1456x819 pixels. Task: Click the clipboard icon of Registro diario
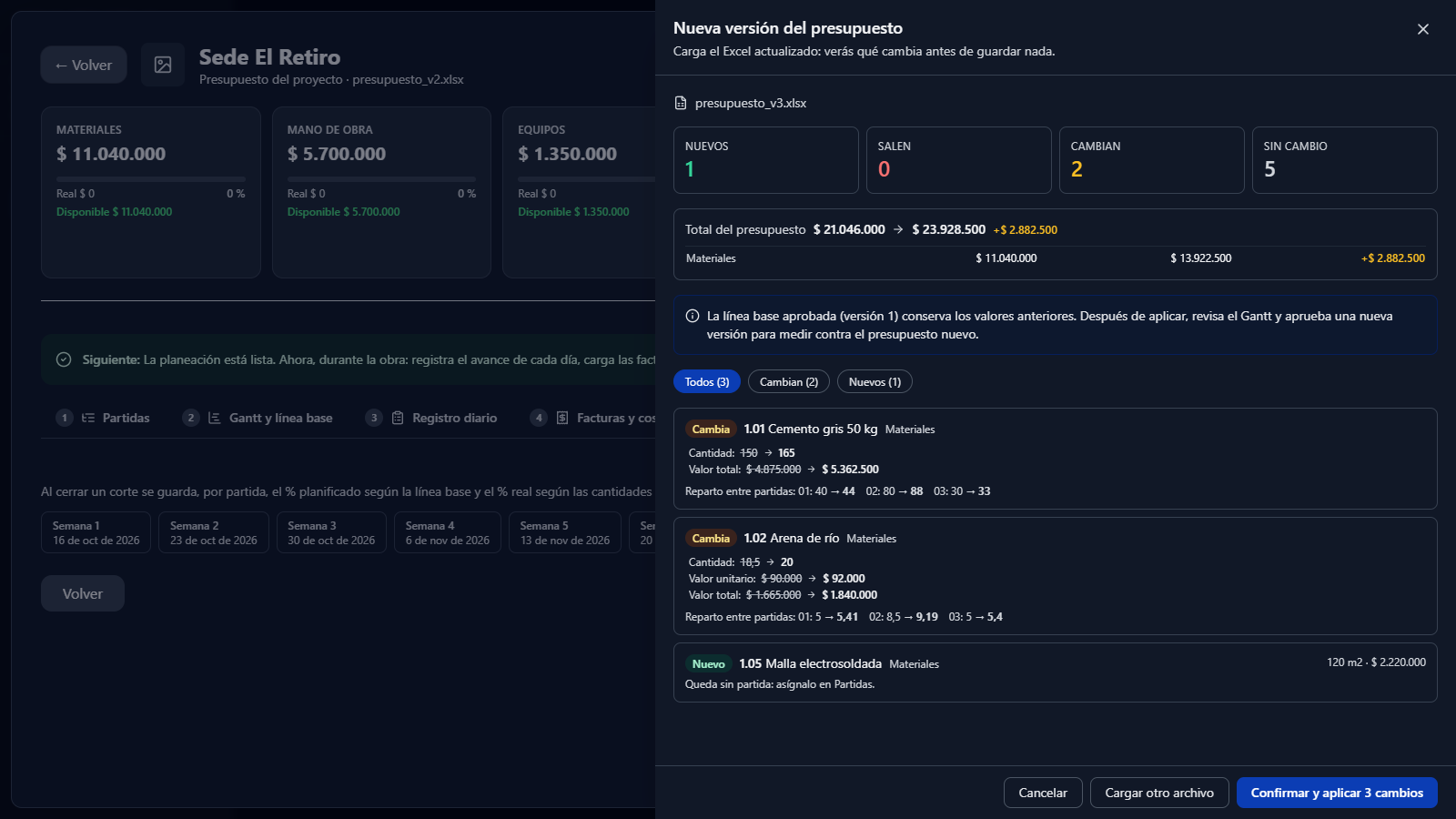coord(398,418)
